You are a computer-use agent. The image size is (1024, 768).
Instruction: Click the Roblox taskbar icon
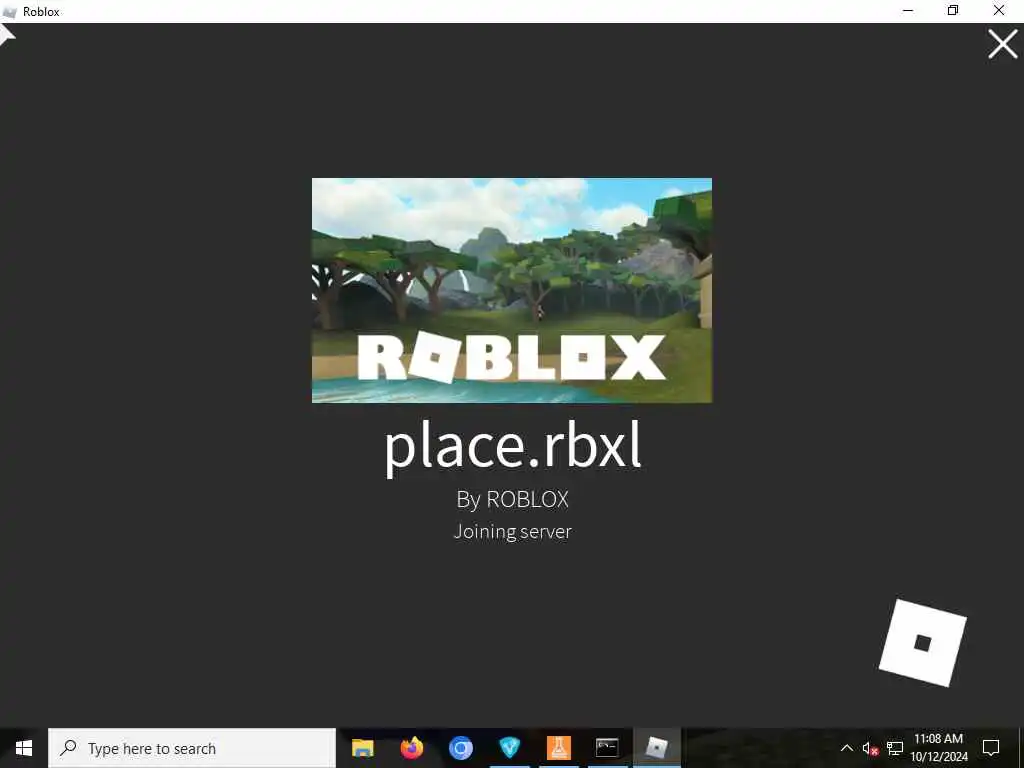tap(656, 748)
